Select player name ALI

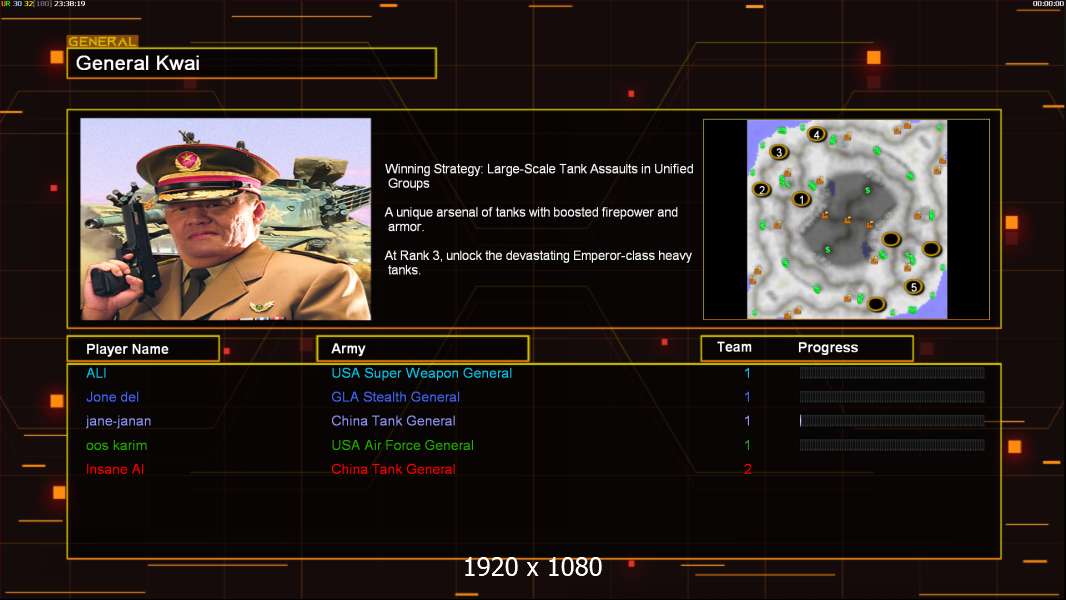tap(96, 373)
